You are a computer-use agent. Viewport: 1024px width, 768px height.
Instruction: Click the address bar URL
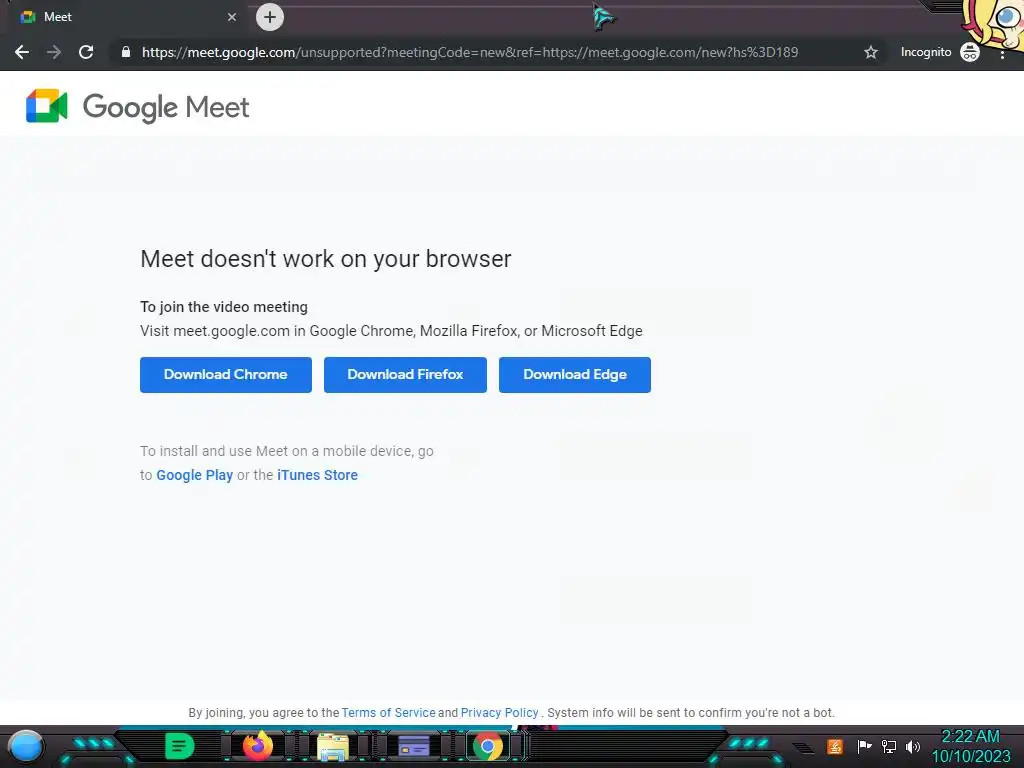(x=470, y=52)
